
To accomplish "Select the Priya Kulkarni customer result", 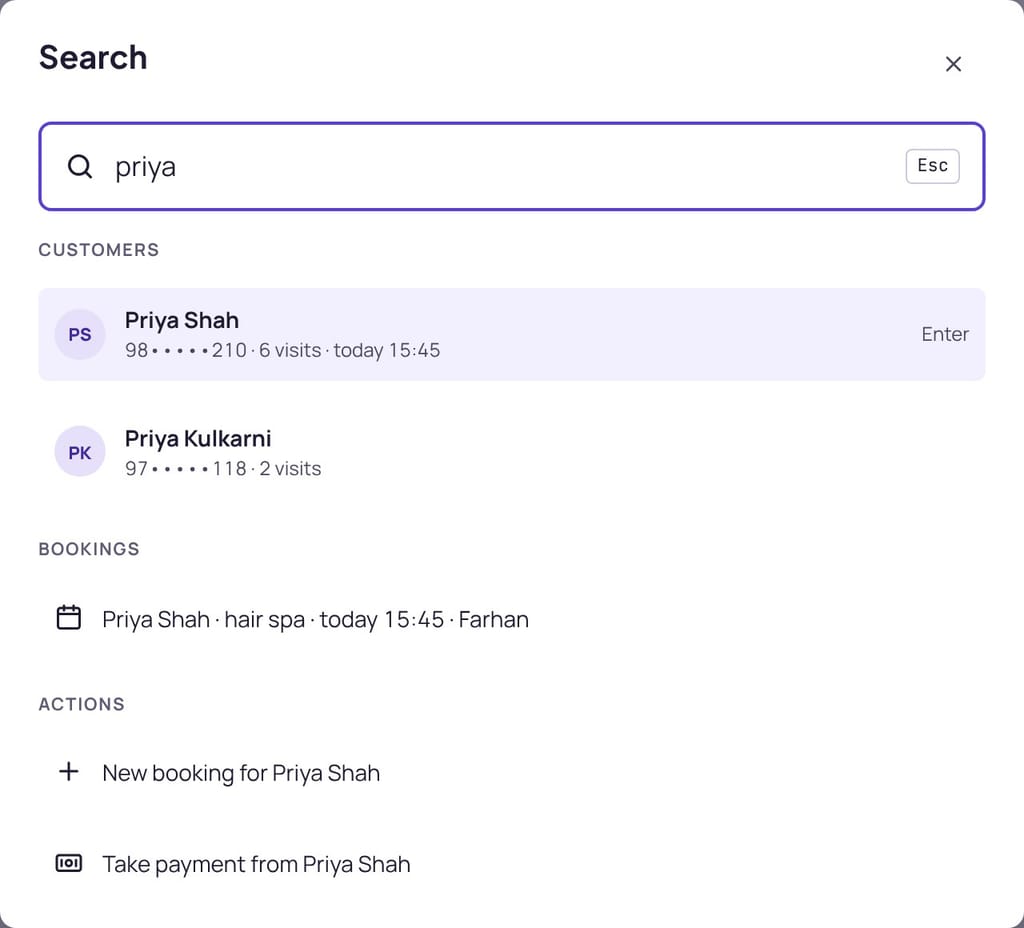I will coord(511,452).
